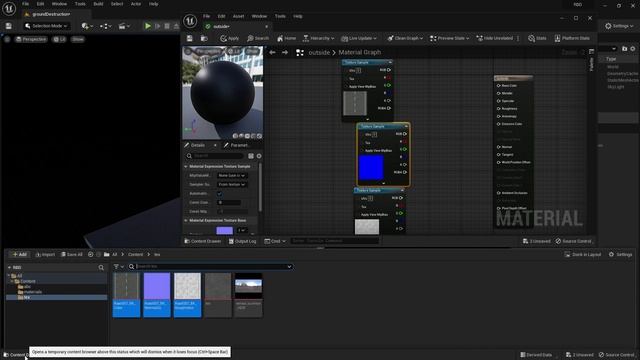Open Edit menu in material editor
The image size is (640, 360).
[x=221, y=16]
